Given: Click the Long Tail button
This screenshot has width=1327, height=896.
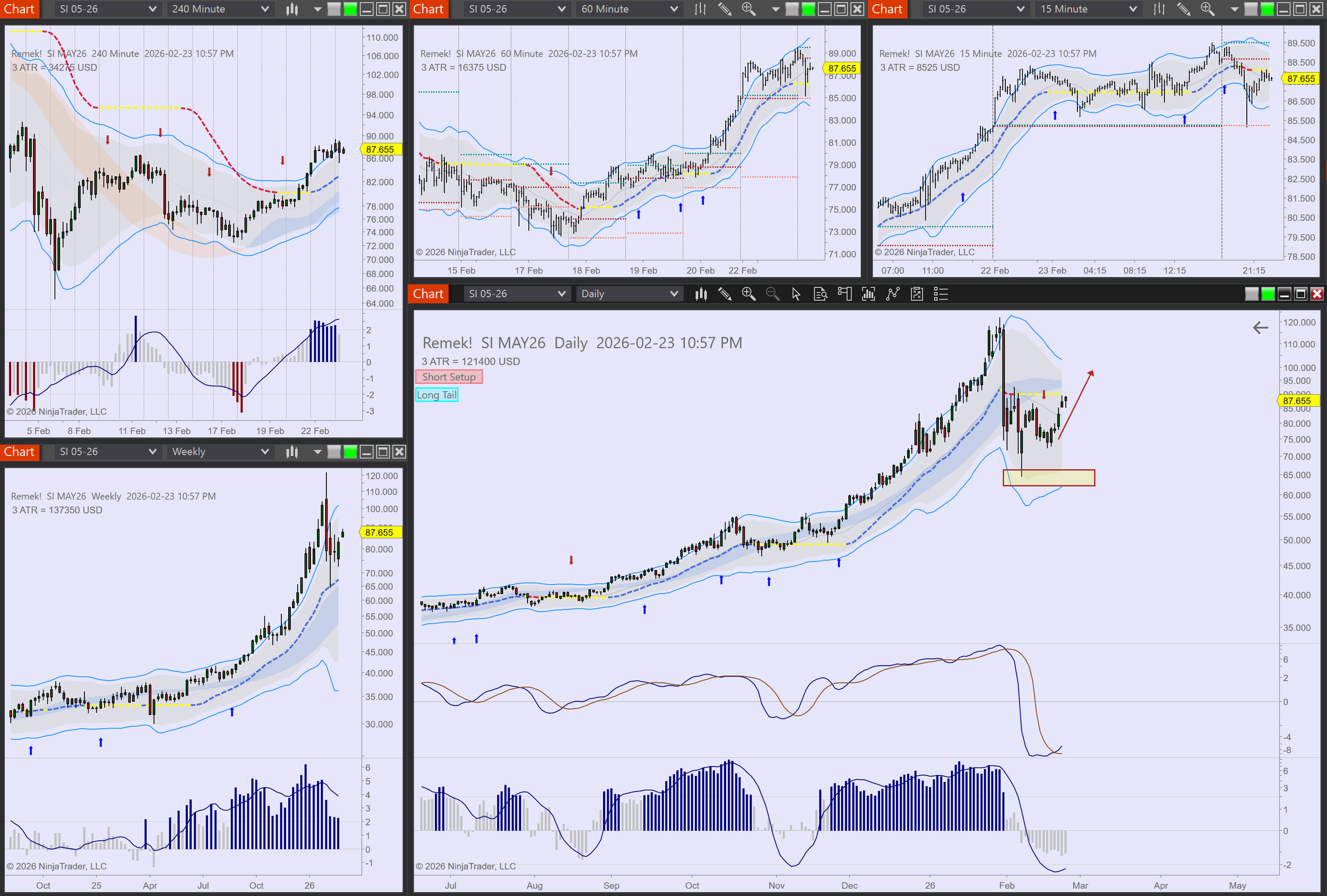Looking at the screenshot, I should [x=437, y=395].
